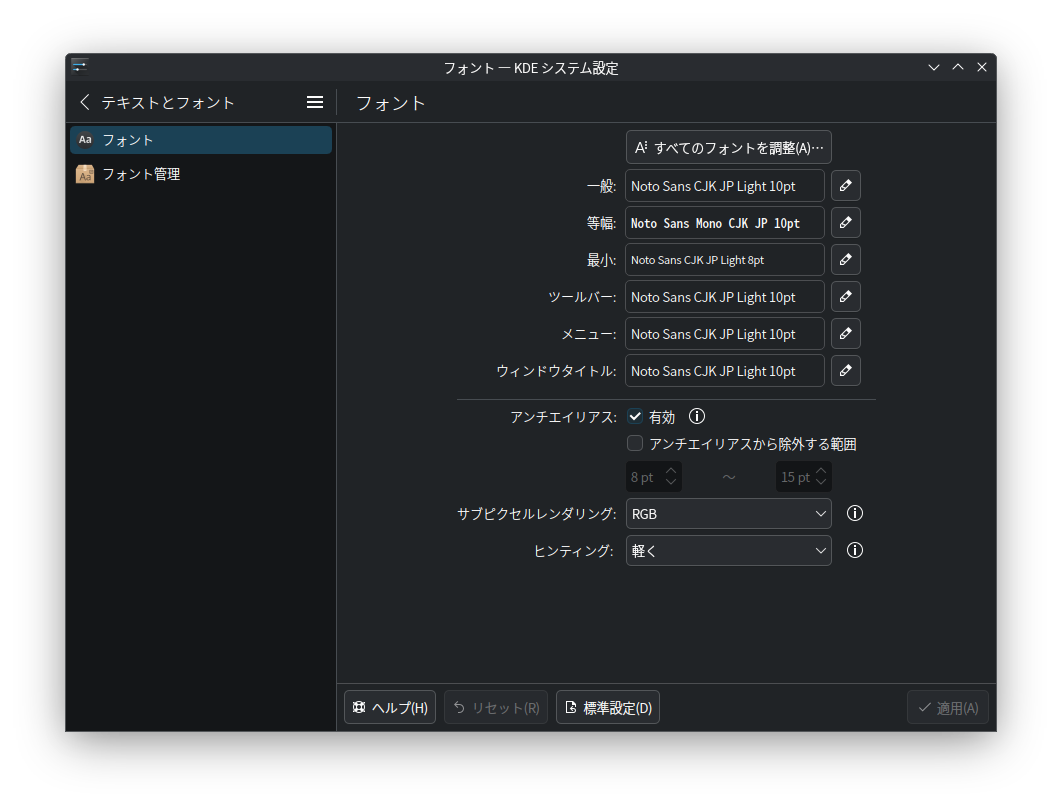
Task: Edit the ウィンドウタイトル font with pencil icon
Action: pos(846,371)
